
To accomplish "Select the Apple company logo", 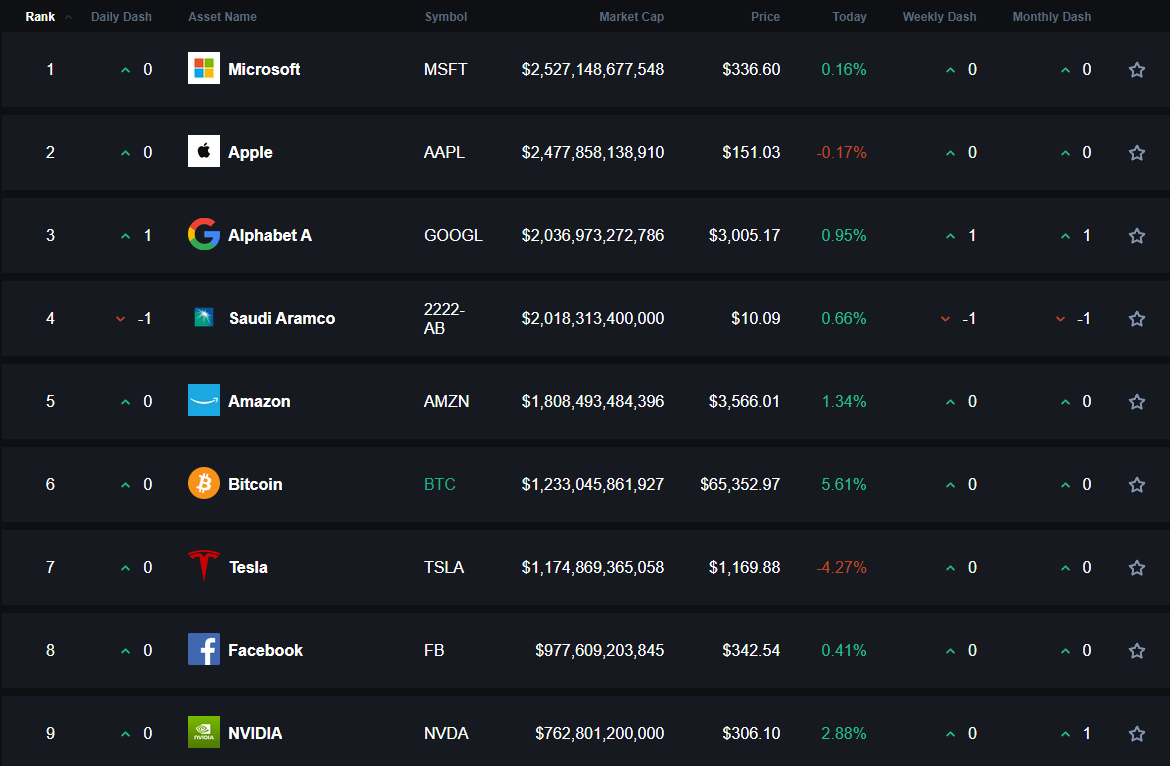I will (203, 152).
